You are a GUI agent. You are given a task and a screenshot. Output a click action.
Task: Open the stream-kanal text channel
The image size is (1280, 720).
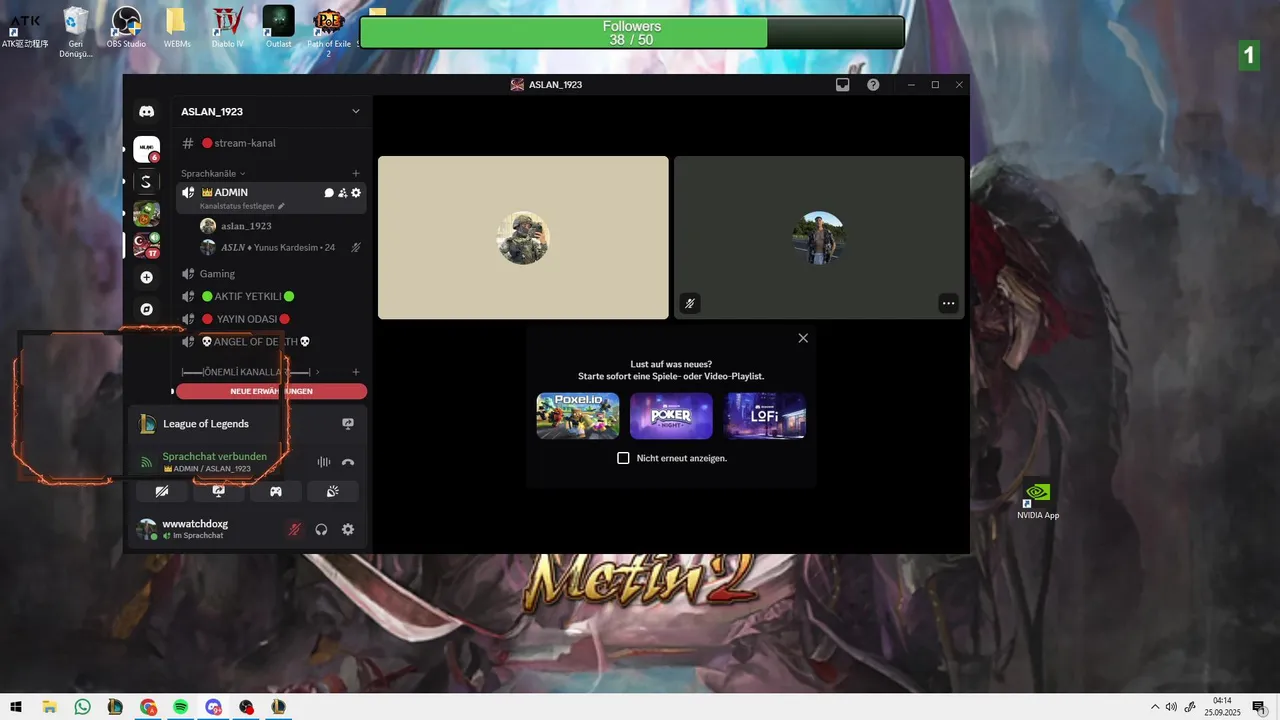(x=271, y=143)
